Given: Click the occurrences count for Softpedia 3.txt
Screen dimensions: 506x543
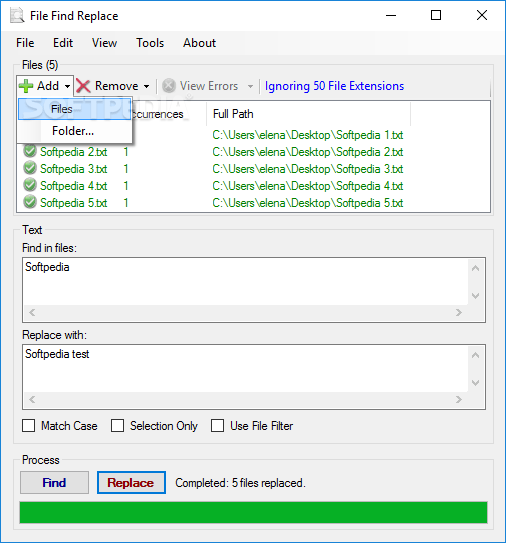Looking at the screenshot, I should coord(126,169).
